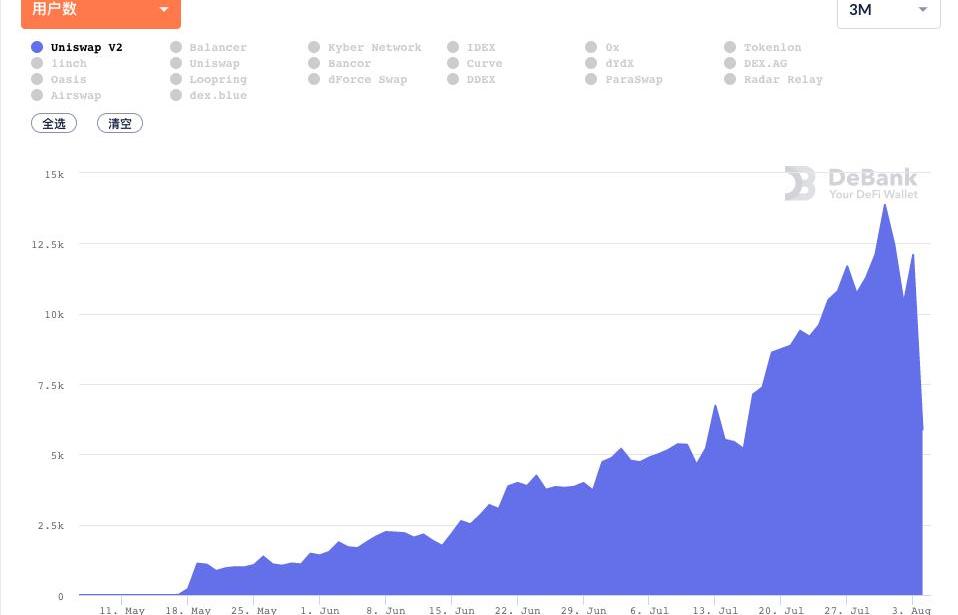The width and height of the screenshot is (958, 615).
Task: Click the arrow on the 3M dropdown
Action: coord(922,10)
